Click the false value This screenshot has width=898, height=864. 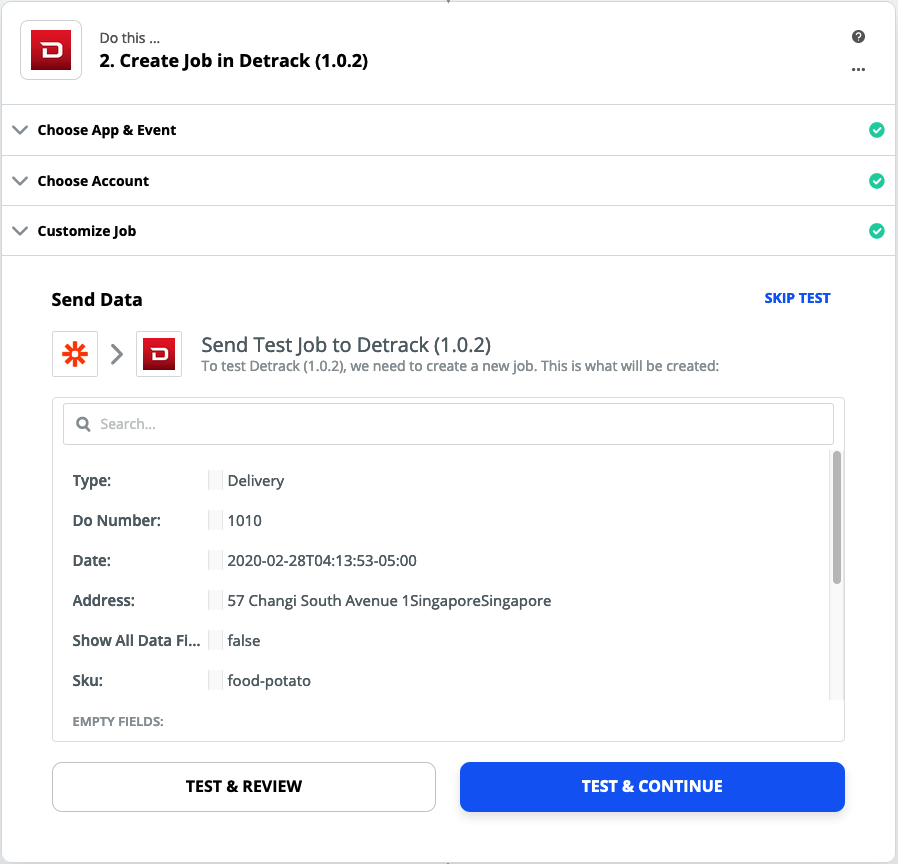pyautogui.click(x=243, y=640)
